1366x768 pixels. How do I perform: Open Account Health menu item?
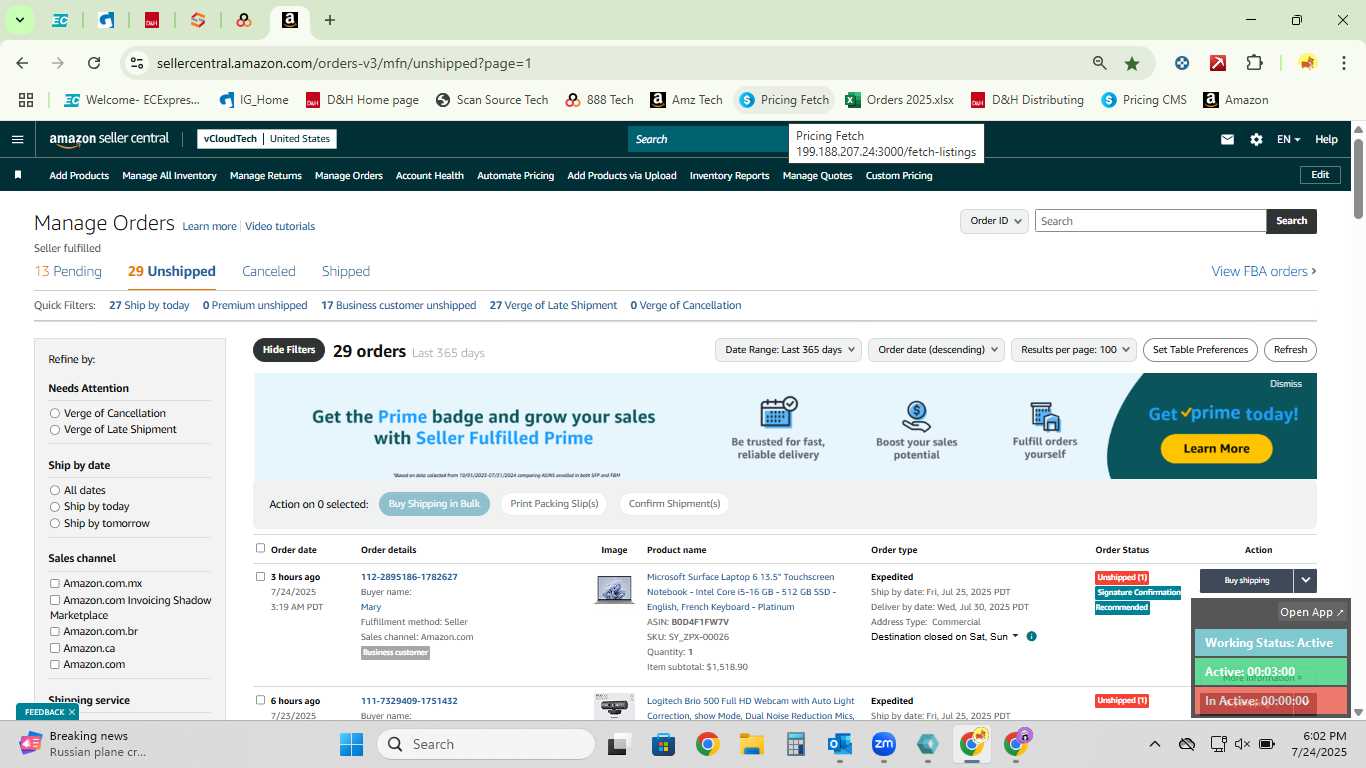(x=430, y=175)
